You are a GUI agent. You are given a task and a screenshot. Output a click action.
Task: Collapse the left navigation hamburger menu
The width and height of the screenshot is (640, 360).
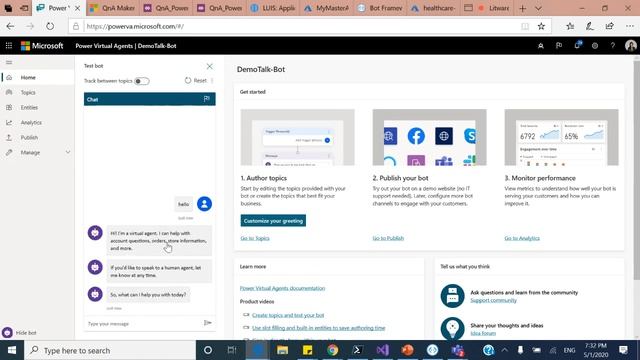9,62
